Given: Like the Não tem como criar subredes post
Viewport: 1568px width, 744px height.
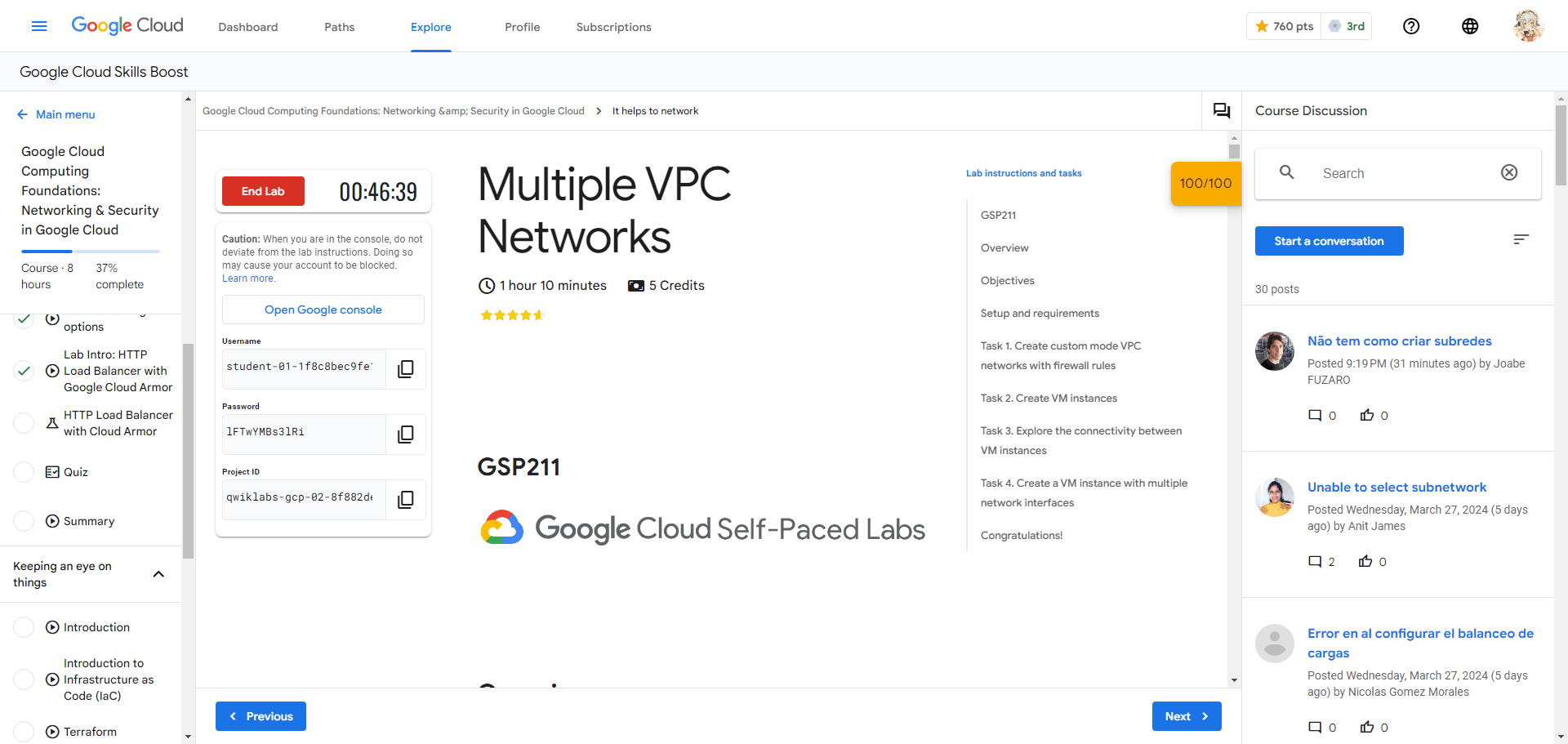Looking at the screenshot, I should tap(1367, 415).
